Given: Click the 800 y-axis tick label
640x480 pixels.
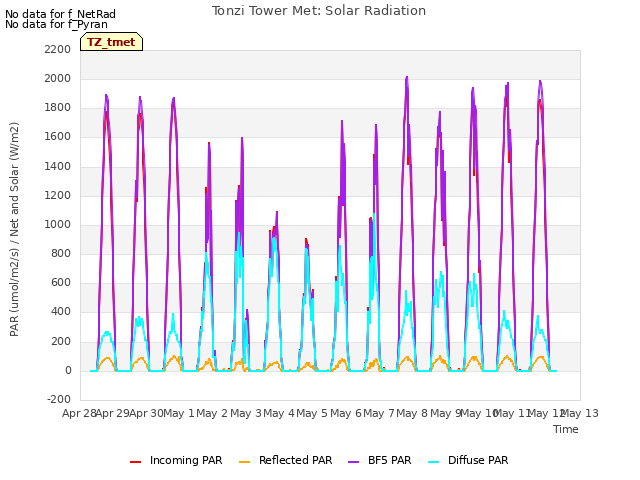Looking at the screenshot, I should [61, 253].
